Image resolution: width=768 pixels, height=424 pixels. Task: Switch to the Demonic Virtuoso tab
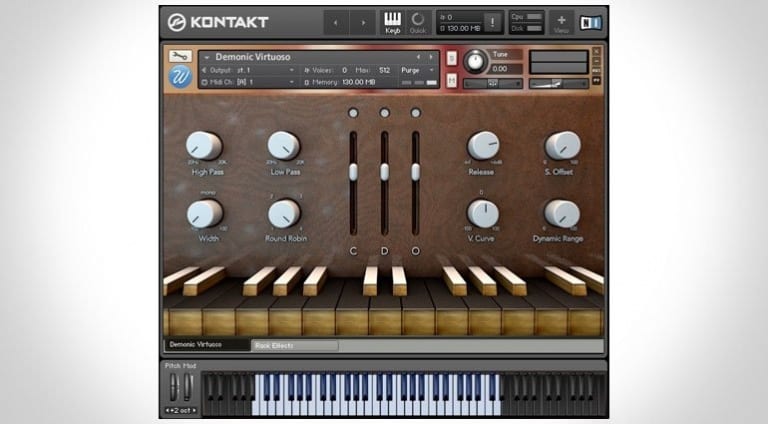pyautogui.click(x=208, y=345)
